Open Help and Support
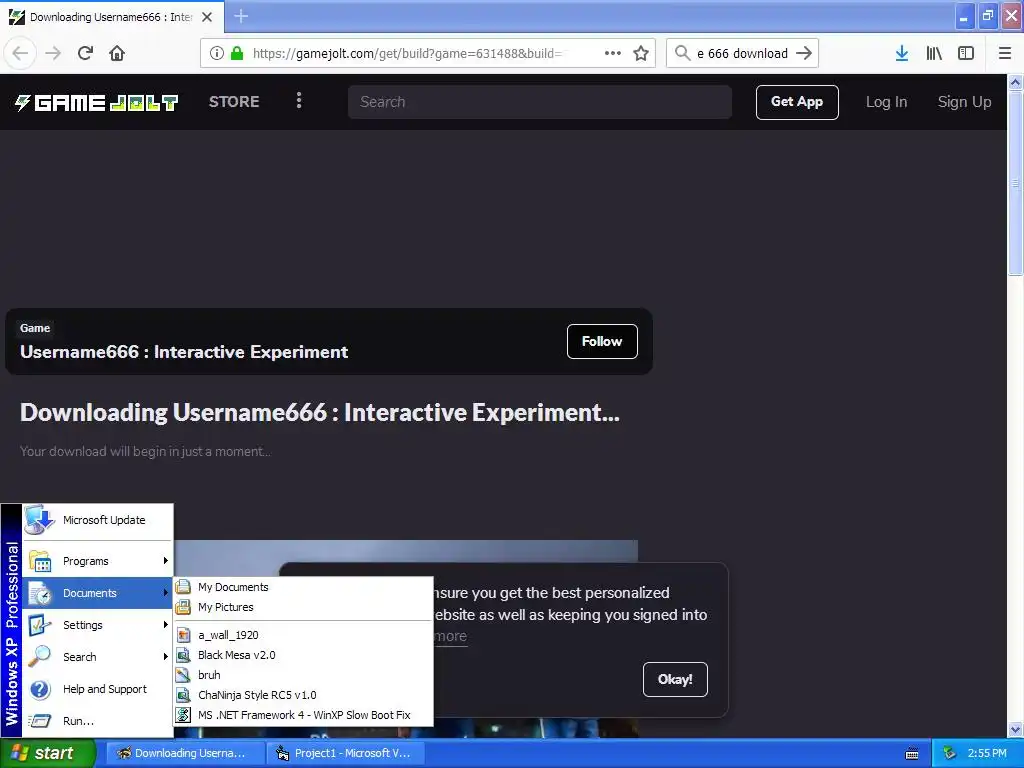 point(98,689)
